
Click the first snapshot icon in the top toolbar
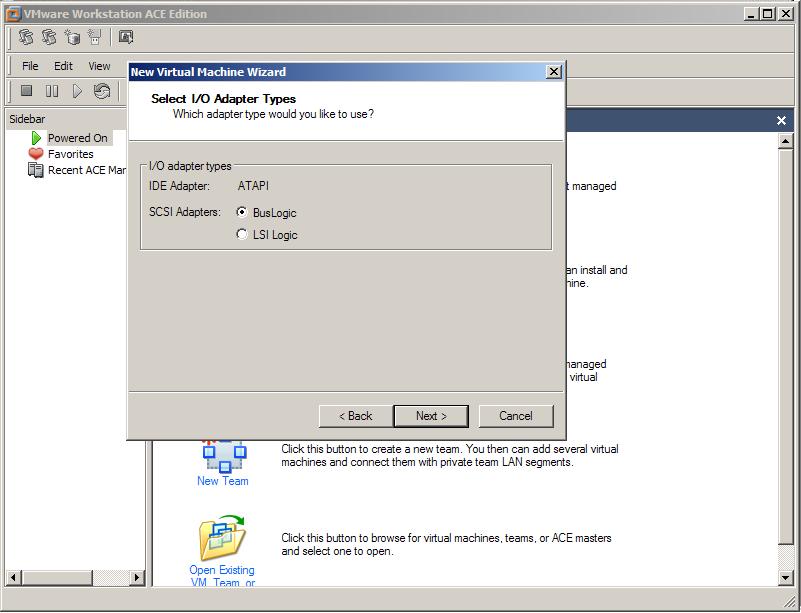click(x=26, y=37)
